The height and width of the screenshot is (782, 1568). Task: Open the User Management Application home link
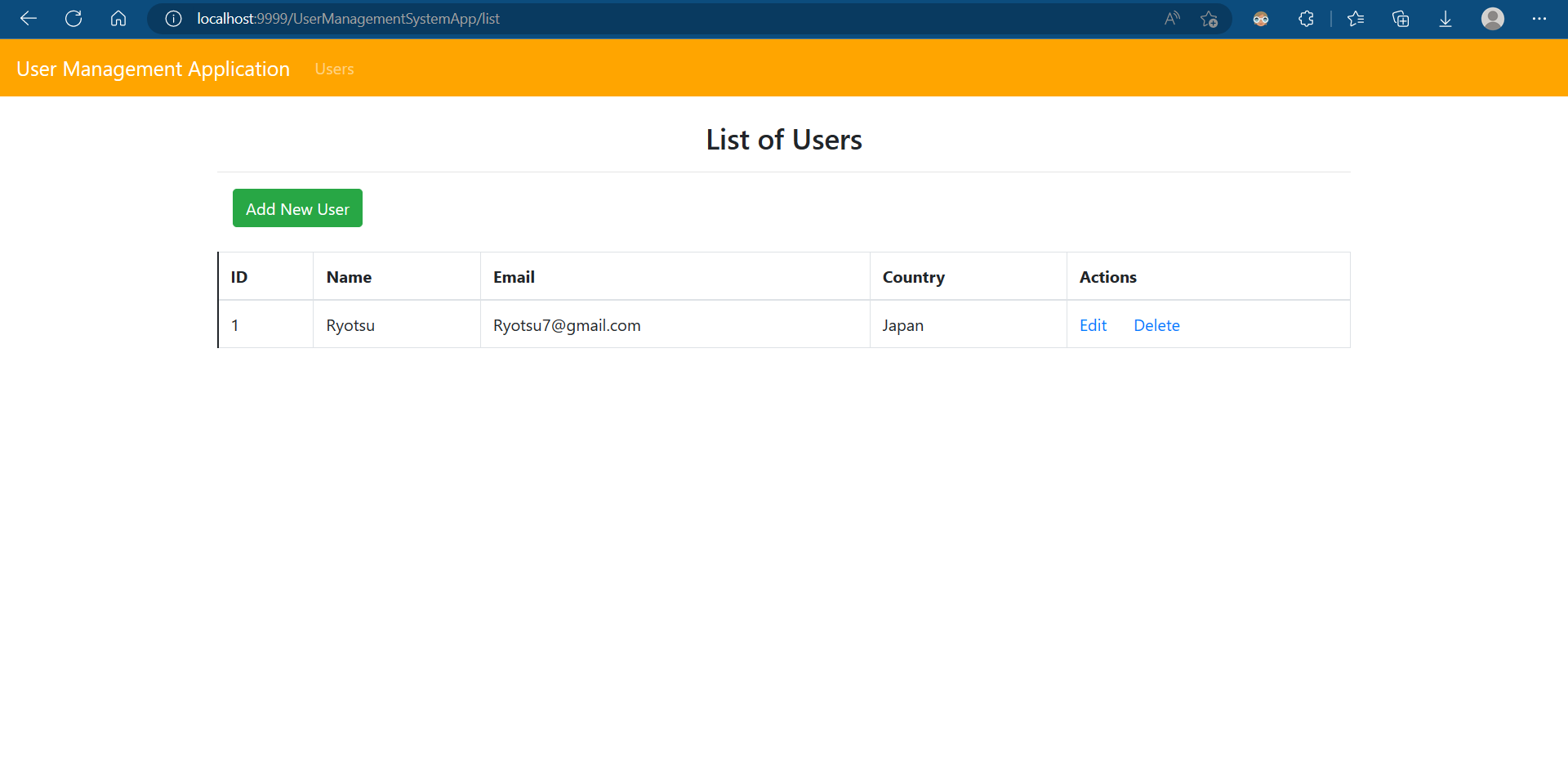[x=153, y=69]
